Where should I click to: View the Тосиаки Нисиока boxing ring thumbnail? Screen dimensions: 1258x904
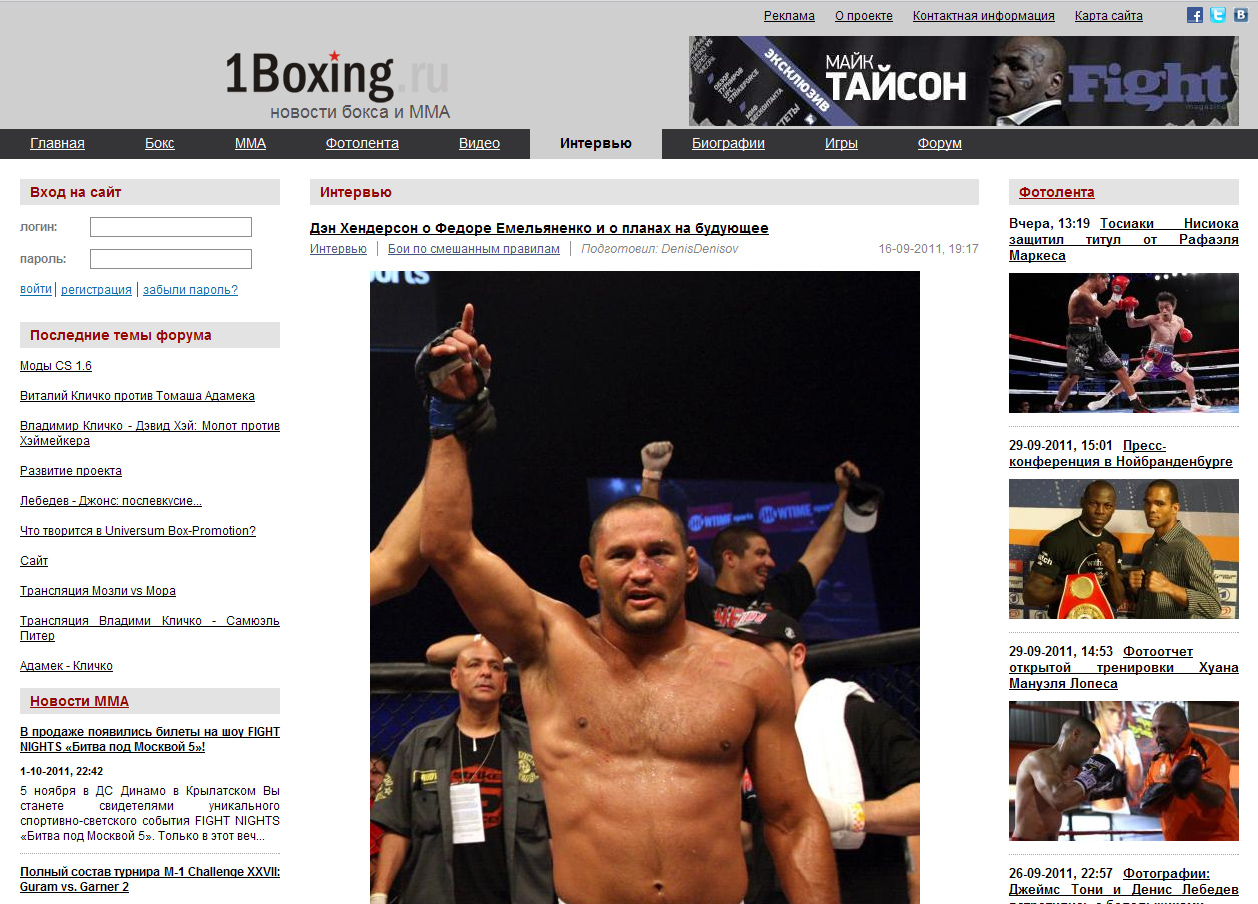click(1124, 343)
